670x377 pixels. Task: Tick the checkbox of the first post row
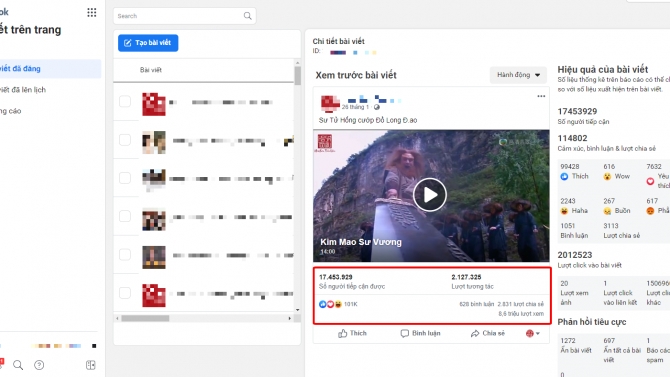coord(125,102)
